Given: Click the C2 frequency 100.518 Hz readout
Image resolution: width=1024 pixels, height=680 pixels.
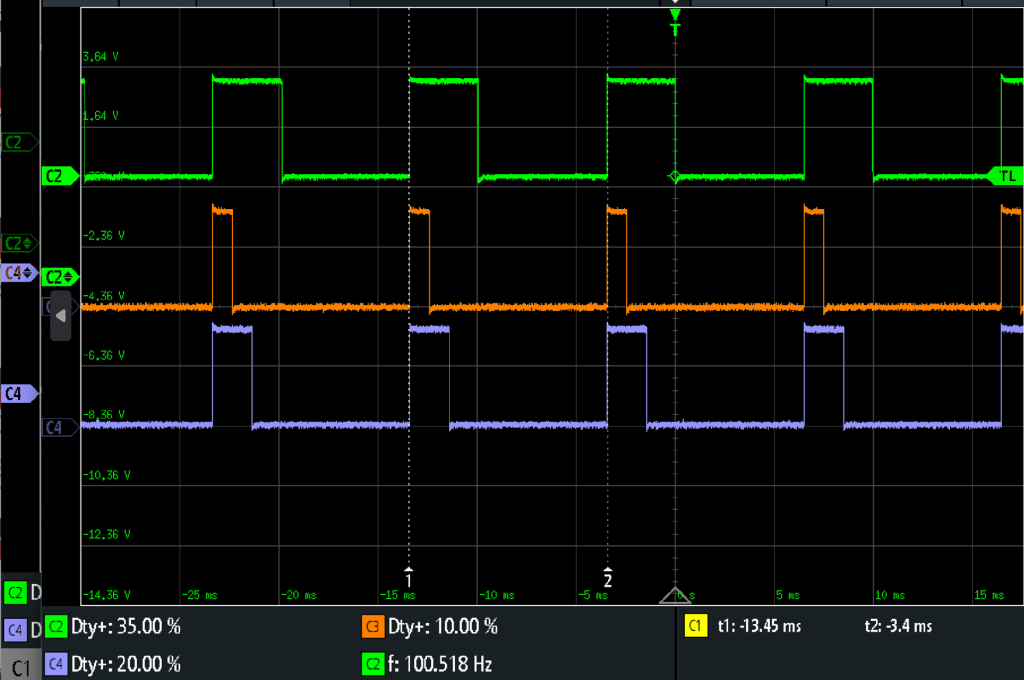Looking at the screenshot, I should click(428, 663).
